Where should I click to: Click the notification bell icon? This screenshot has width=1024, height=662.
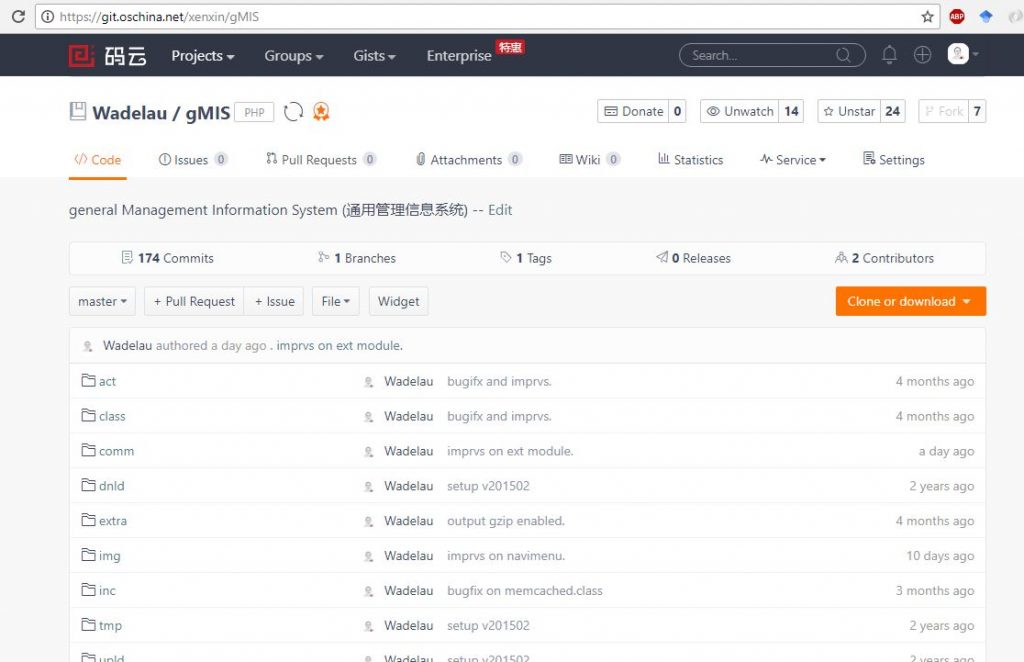(889, 55)
